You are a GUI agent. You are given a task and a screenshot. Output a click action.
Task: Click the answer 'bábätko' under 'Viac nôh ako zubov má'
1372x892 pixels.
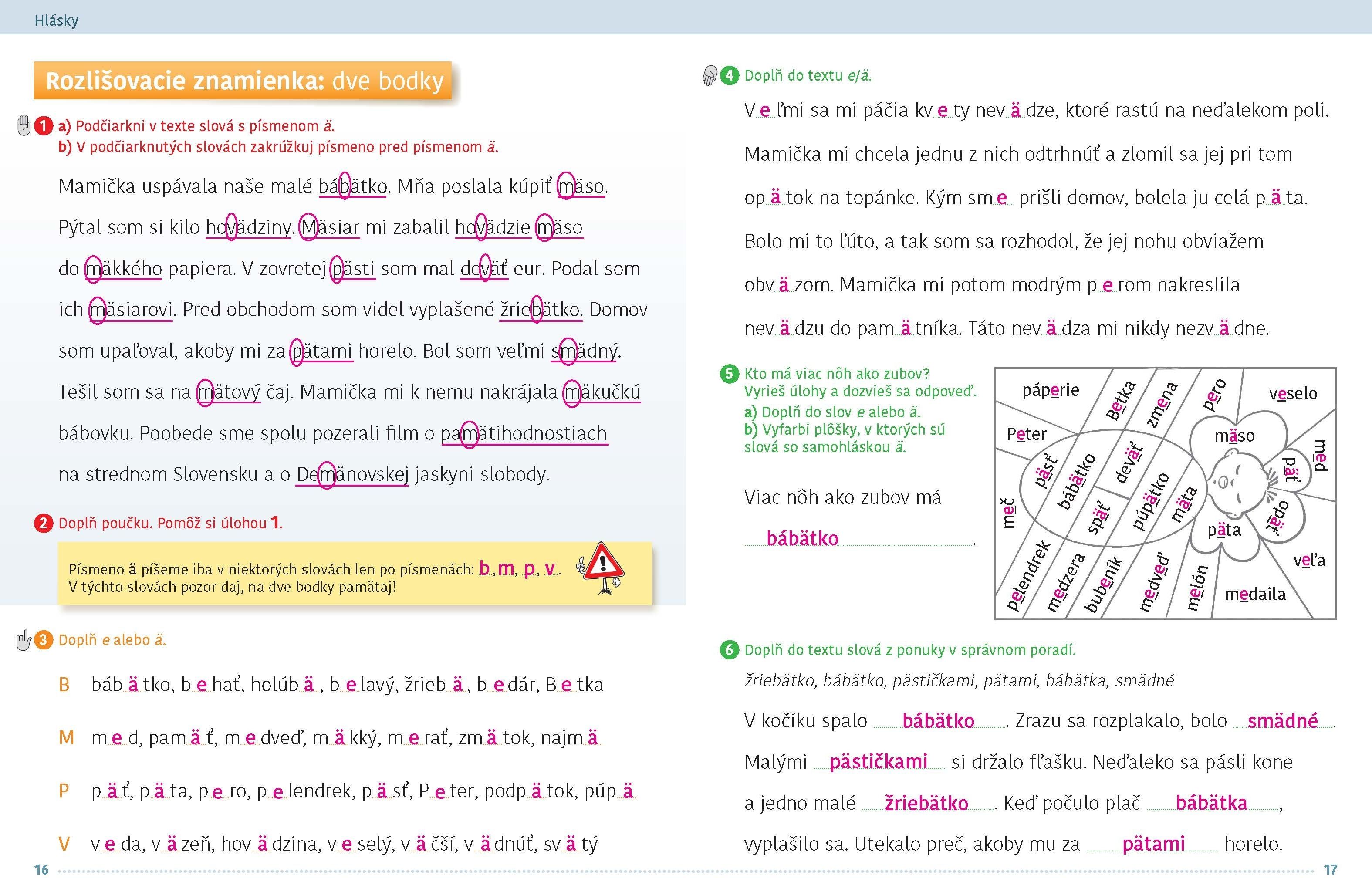802,538
